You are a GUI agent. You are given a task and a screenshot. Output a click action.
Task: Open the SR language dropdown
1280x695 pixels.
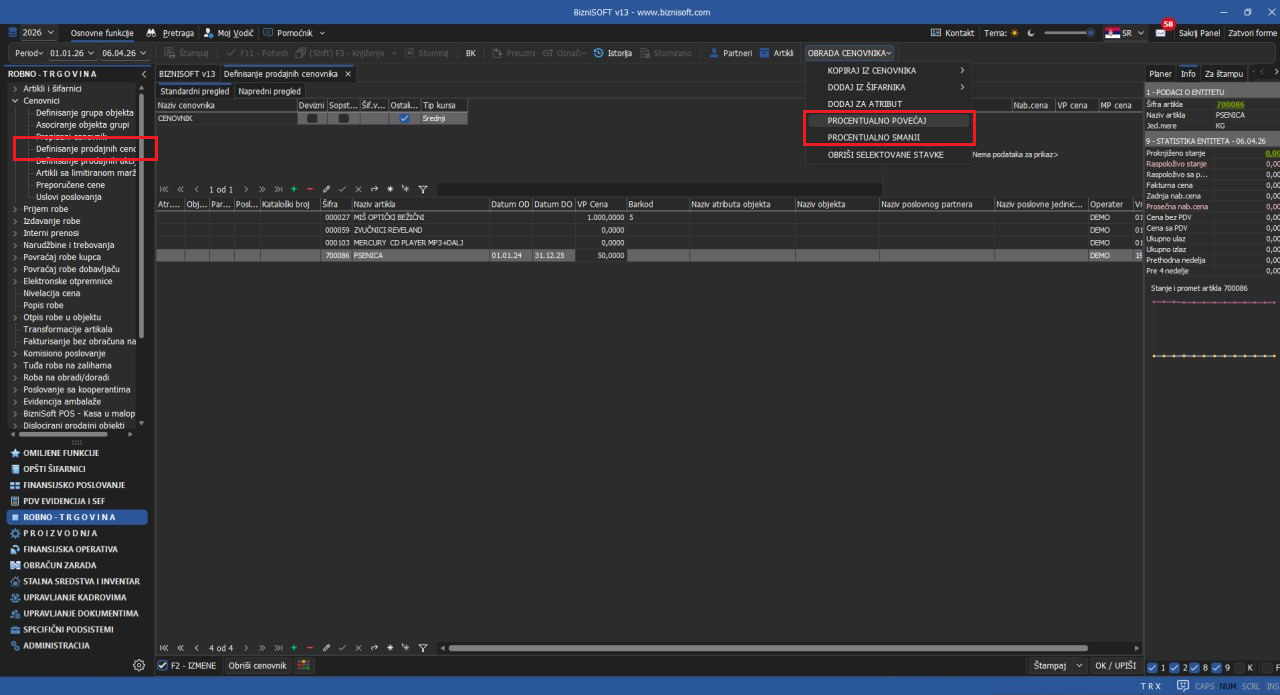click(x=1125, y=33)
